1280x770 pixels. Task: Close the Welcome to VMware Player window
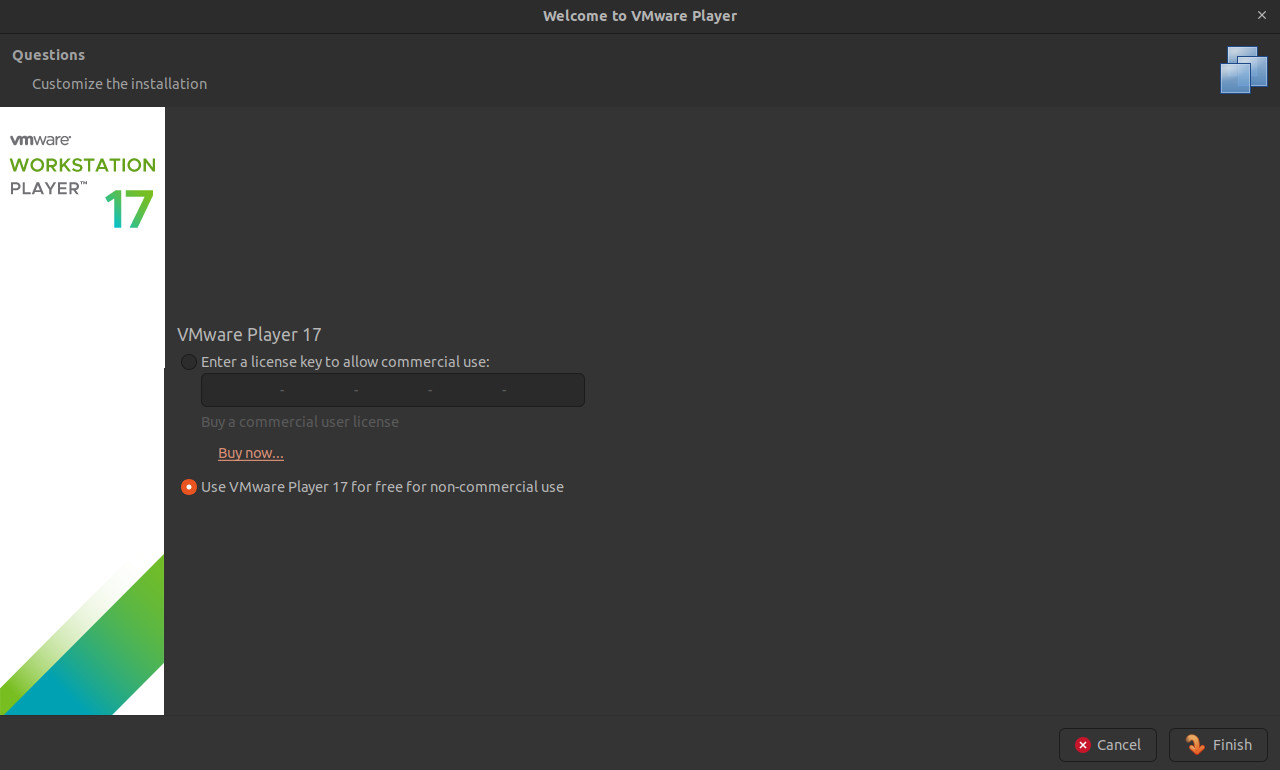1260,15
